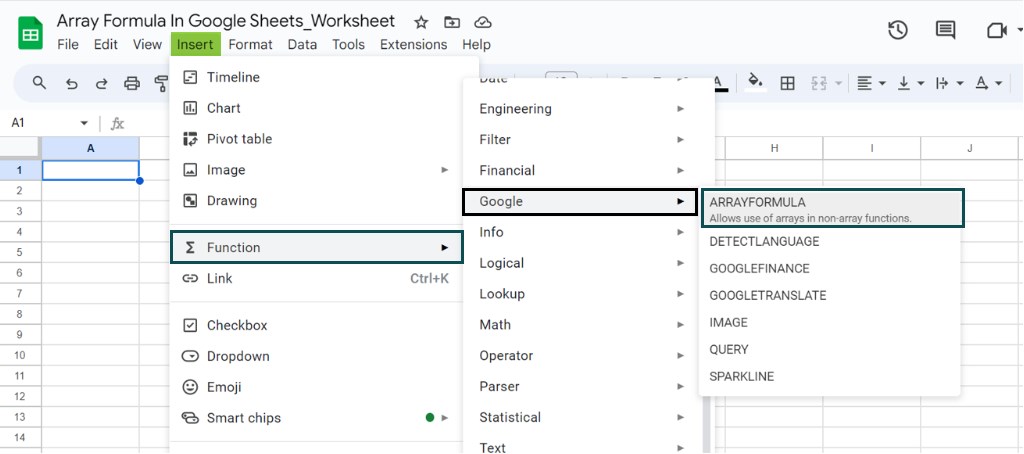Open the Help menu
Viewport: 1024px width, 454px height.
coord(476,44)
